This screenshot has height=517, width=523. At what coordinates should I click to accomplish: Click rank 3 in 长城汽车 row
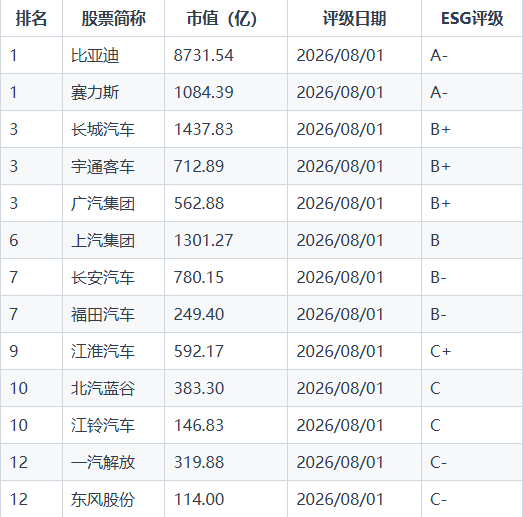[x=14, y=129]
